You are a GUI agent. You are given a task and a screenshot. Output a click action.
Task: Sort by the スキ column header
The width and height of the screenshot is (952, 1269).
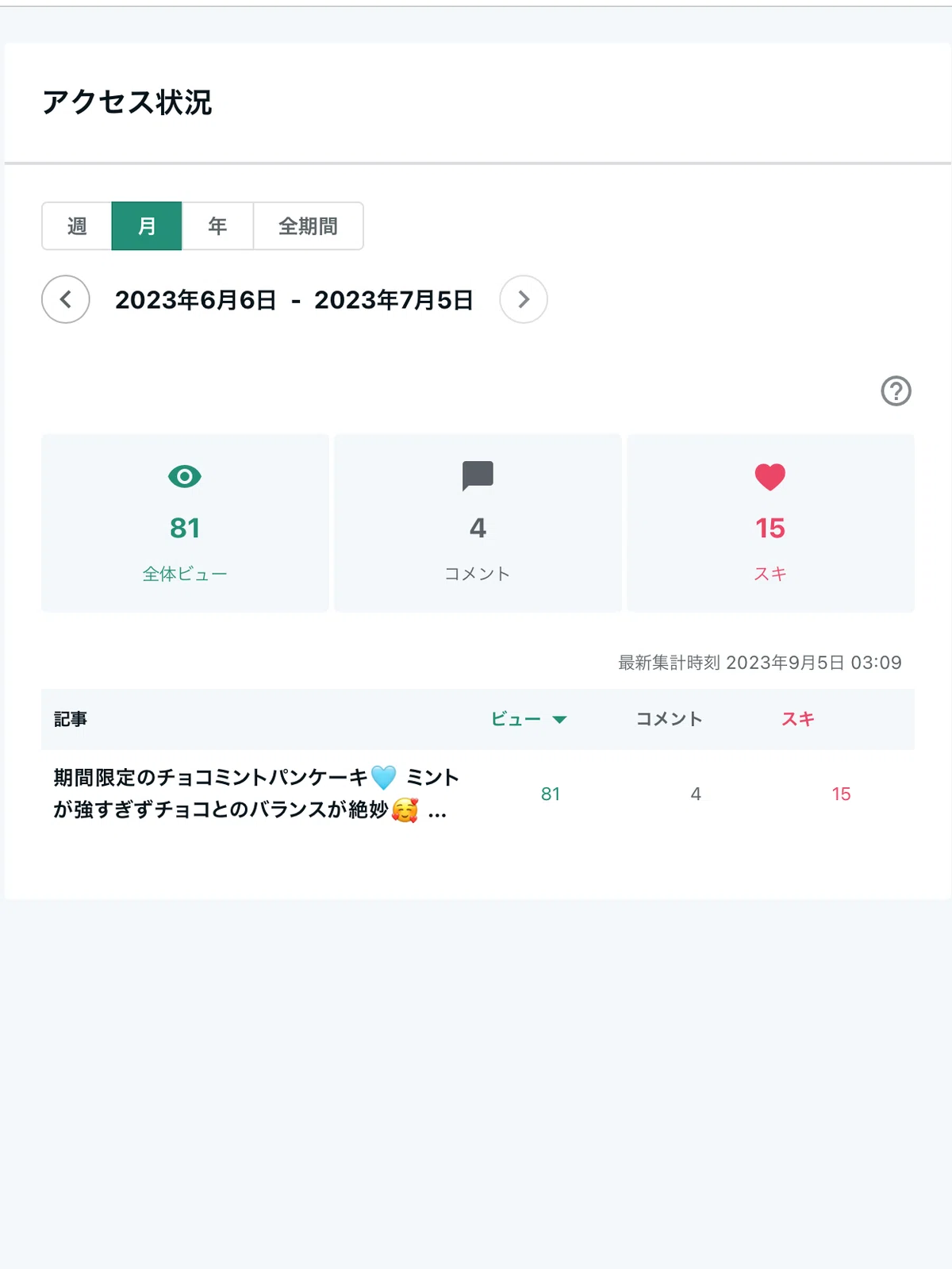[798, 719]
